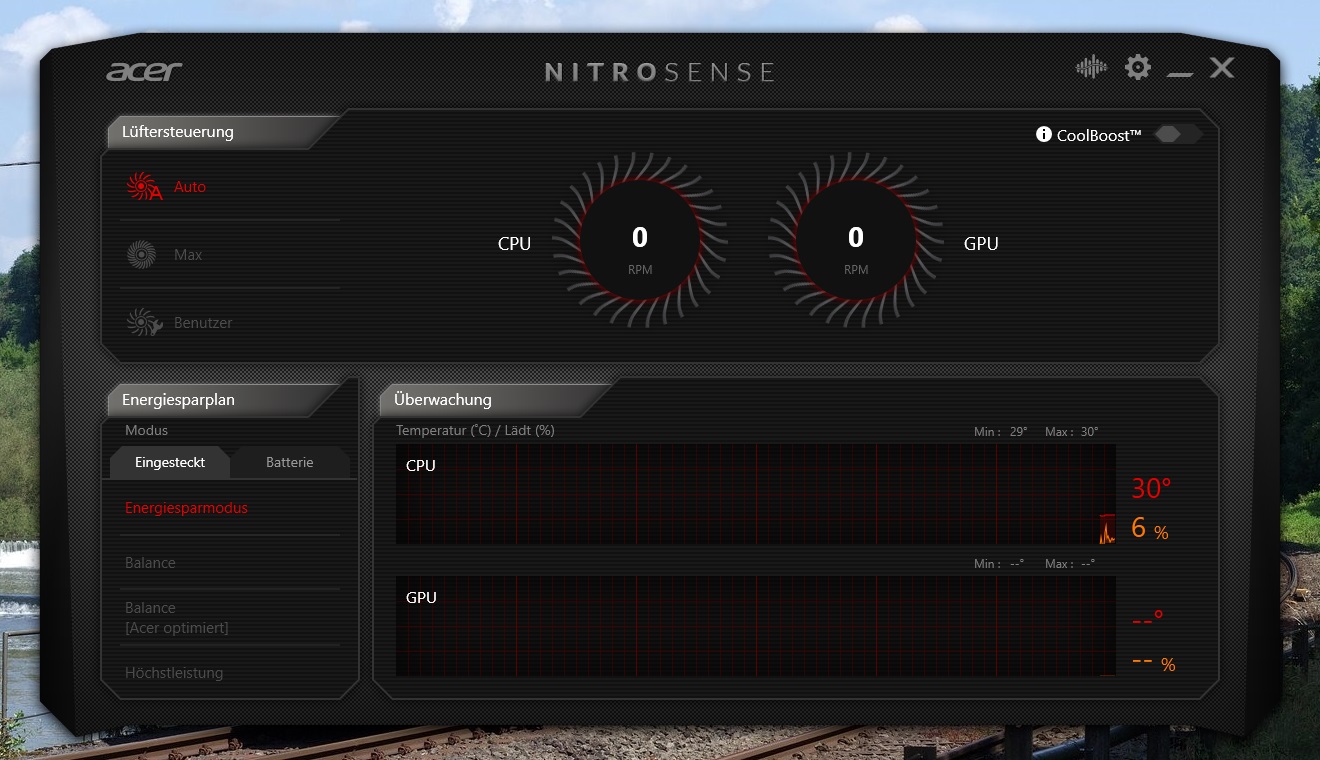The width and height of the screenshot is (1320, 760).
Task: Toggle the CoolBoost switch
Action: [x=1177, y=134]
